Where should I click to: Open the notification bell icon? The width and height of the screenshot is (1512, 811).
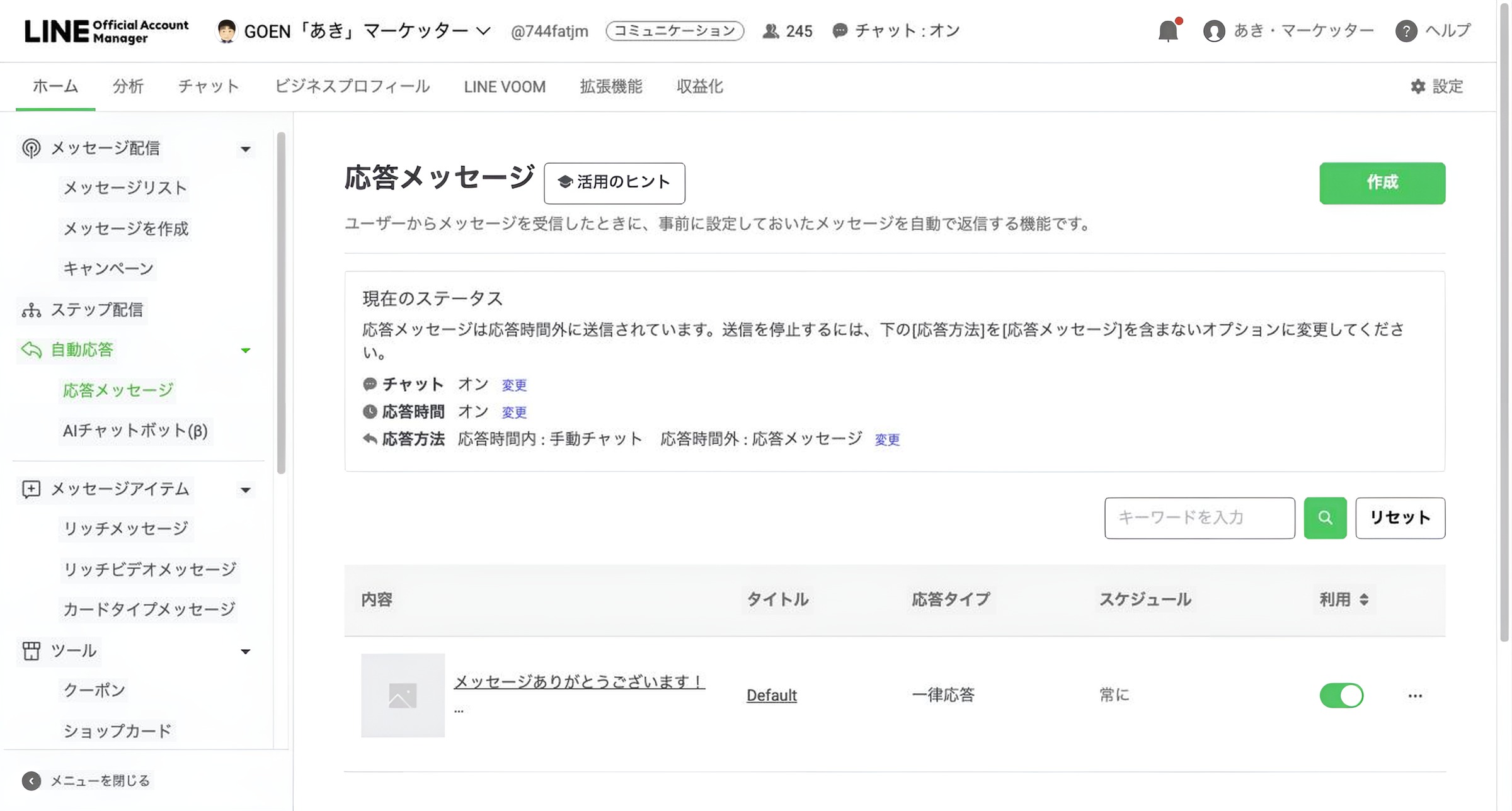[1169, 30]
